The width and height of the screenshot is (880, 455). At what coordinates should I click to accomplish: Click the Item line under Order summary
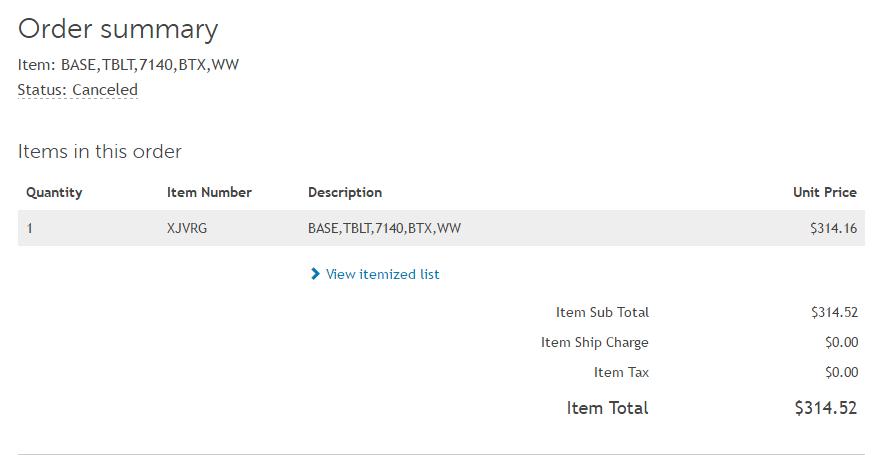pos(128,65)
